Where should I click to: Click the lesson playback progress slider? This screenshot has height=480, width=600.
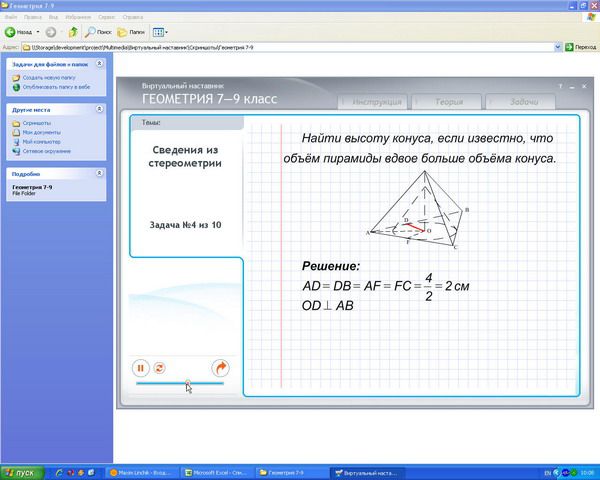pos(180,383)
